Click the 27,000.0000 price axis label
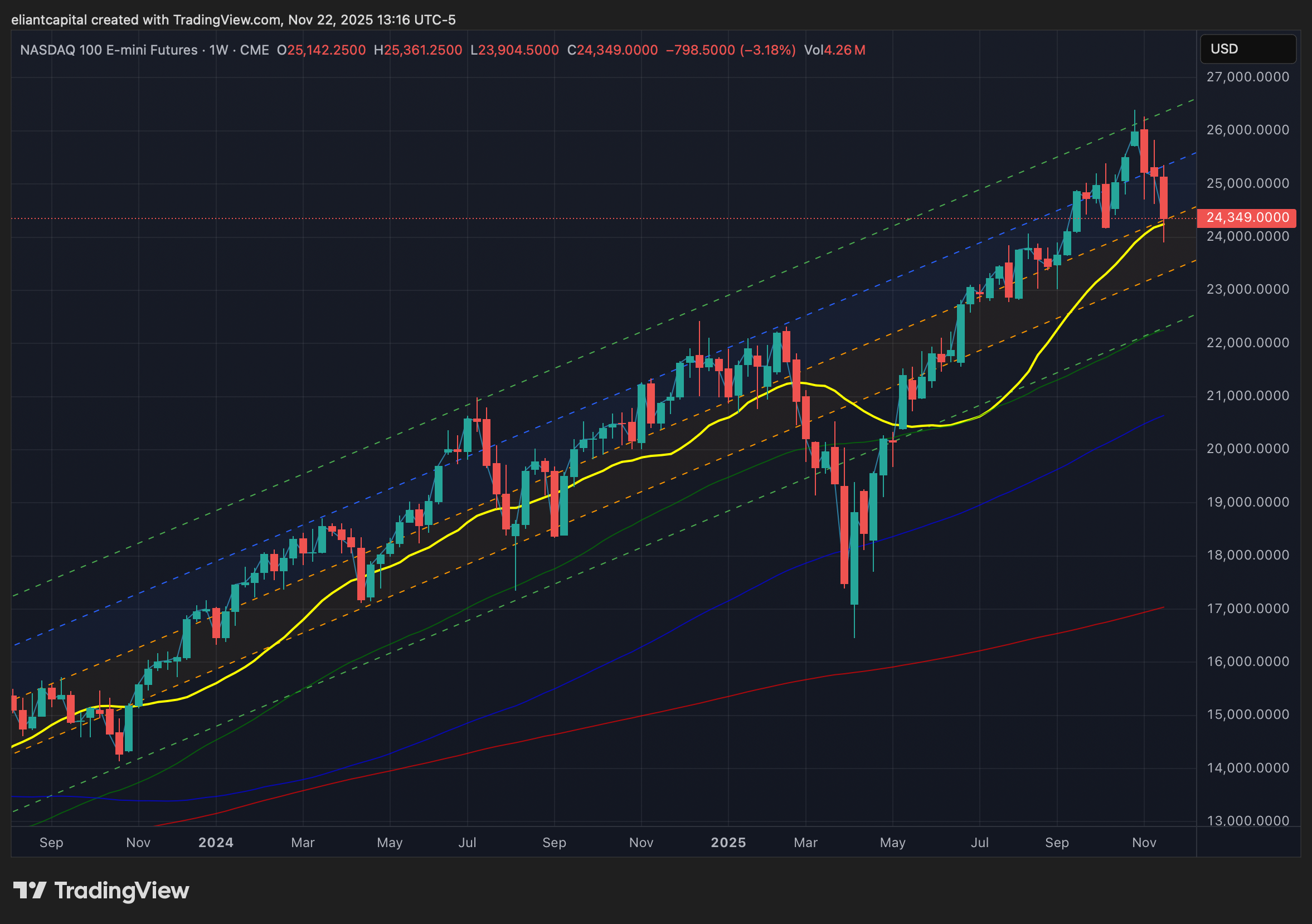Viewport: 1312px width, 924px height. click(1247, 77)
